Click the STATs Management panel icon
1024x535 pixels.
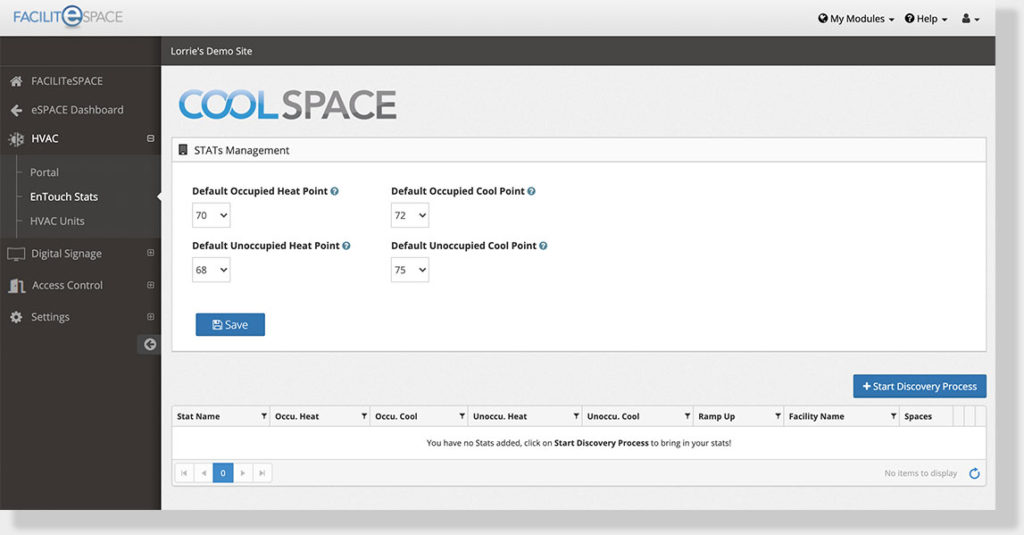pos(183,150)
